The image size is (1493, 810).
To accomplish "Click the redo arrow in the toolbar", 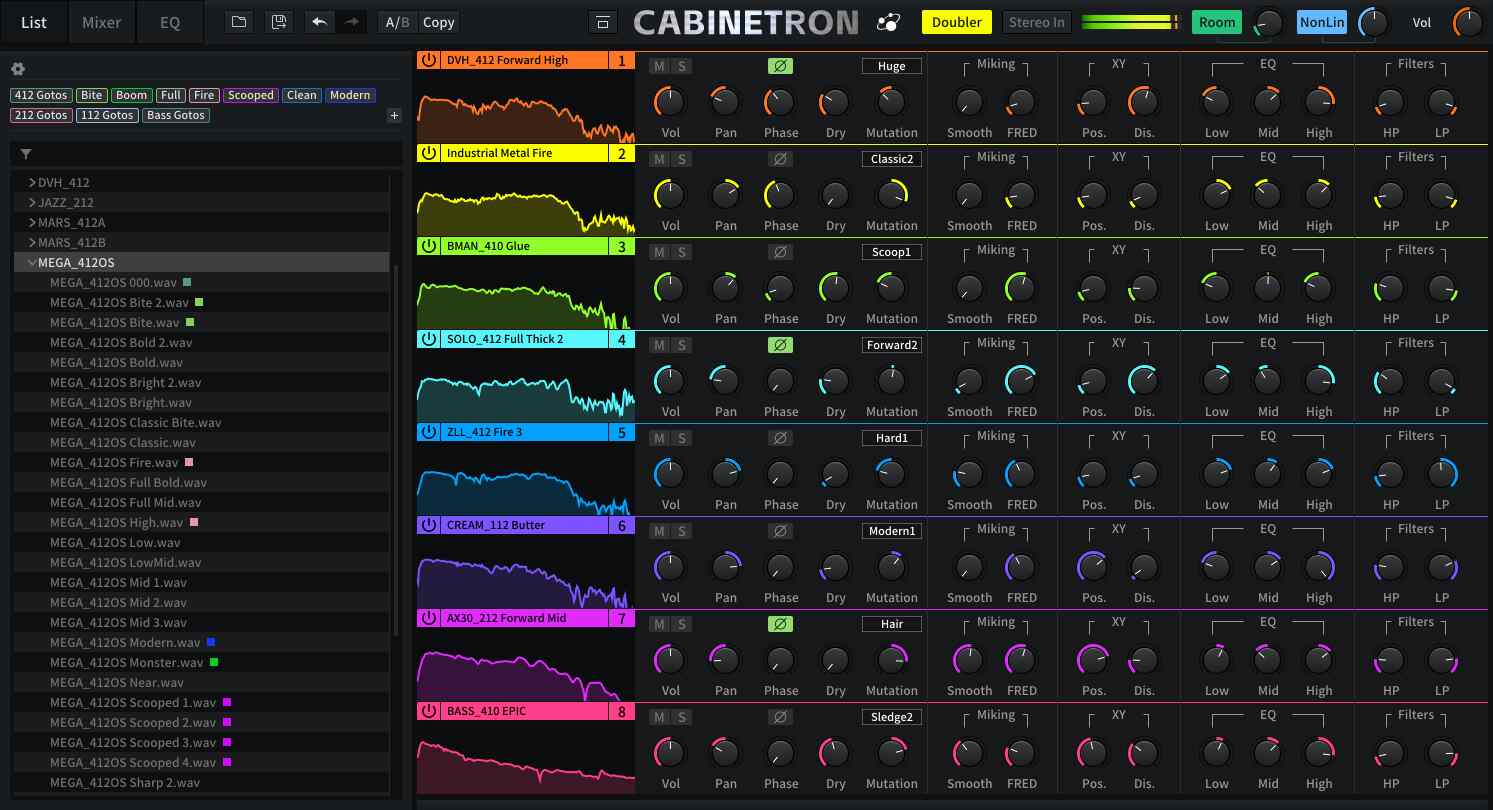I will (x=348, y=21).
